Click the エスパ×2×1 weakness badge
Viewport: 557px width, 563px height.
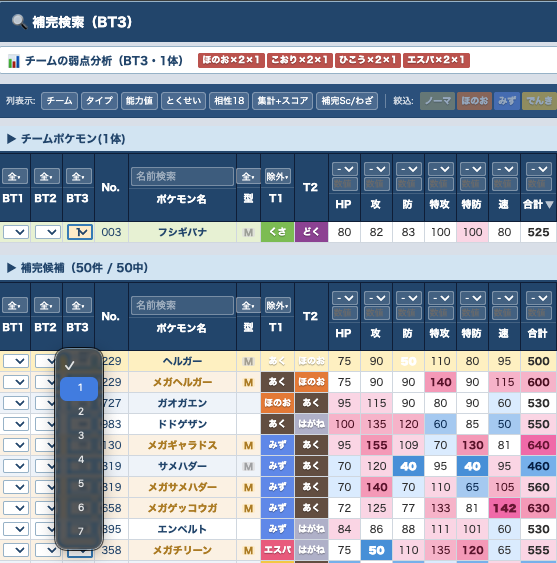coord(436,60)
